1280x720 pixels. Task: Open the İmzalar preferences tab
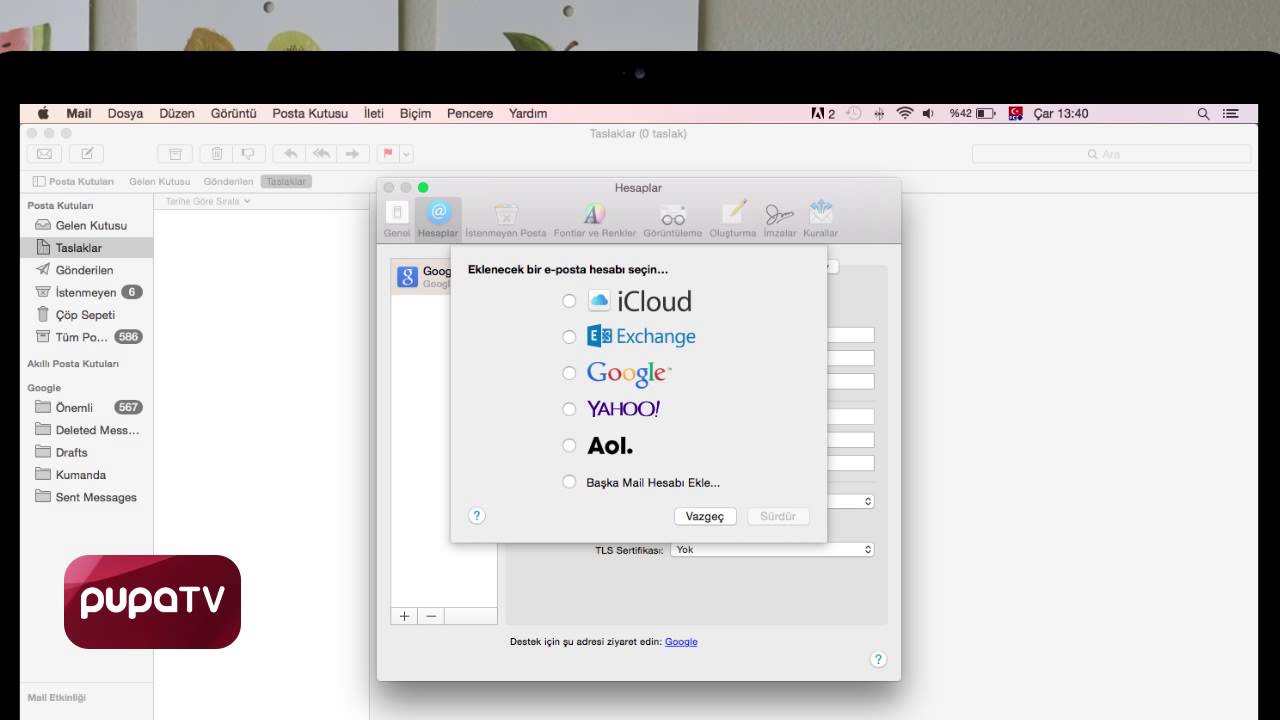click(x=780, y=220)
